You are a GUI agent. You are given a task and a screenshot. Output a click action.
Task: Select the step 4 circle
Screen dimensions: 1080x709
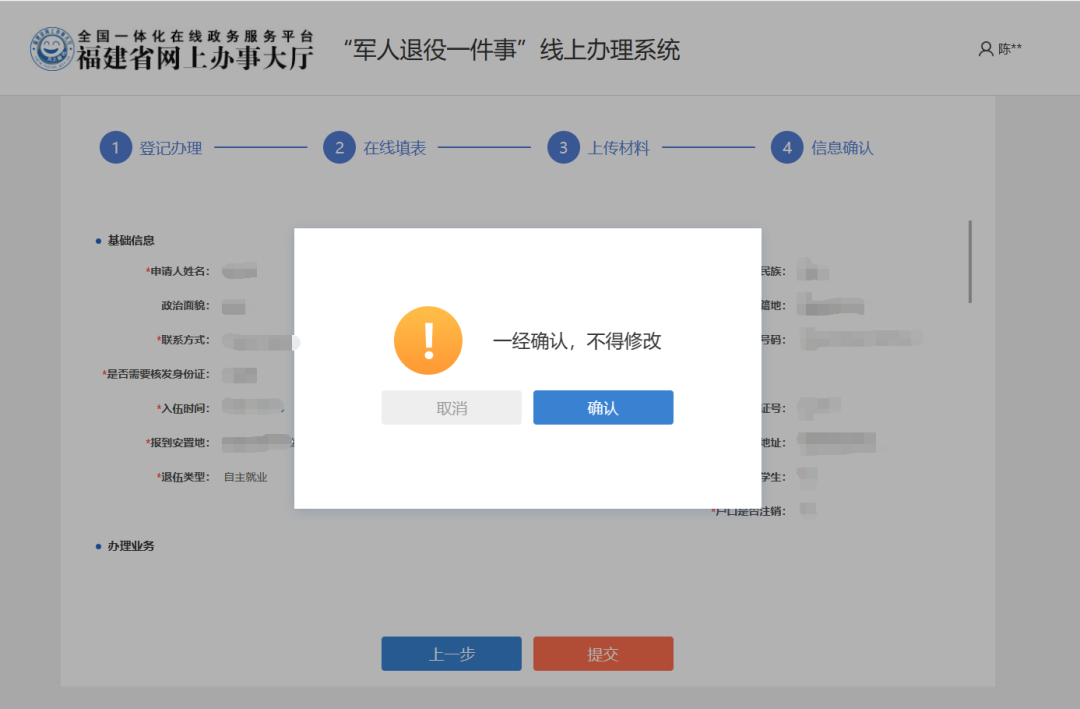787,148
